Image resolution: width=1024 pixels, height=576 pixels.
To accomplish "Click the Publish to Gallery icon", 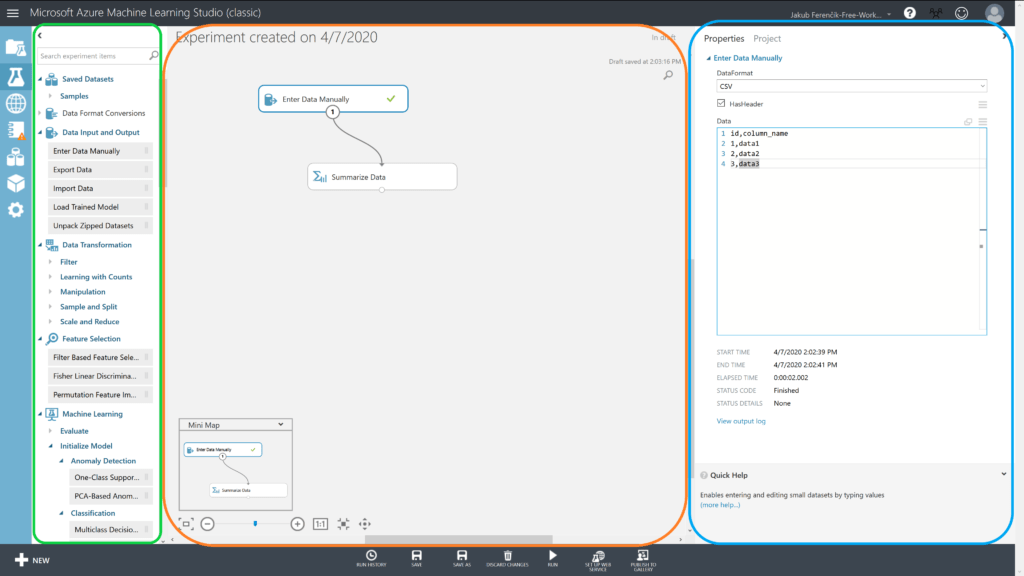I will [643, 556].
